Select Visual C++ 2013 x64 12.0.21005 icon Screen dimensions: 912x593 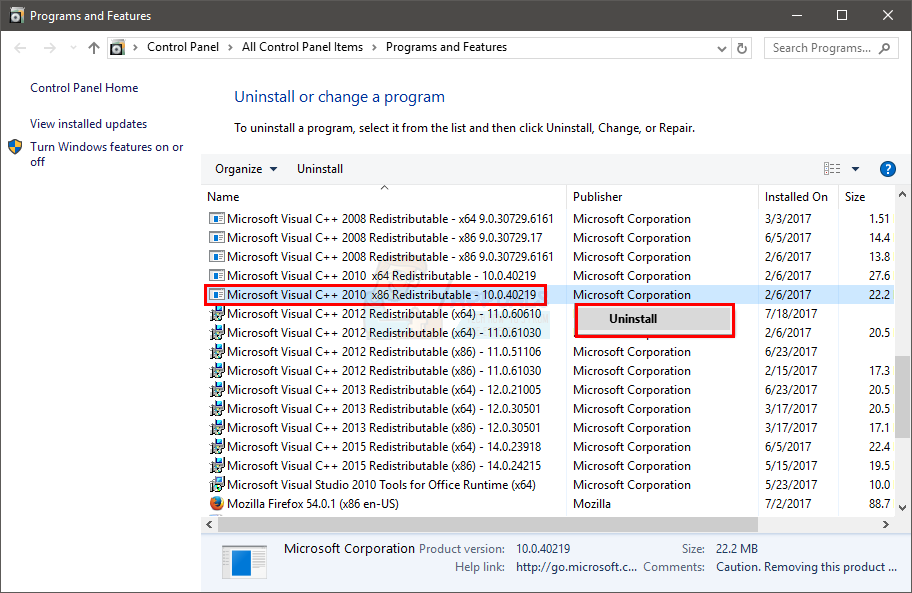pos(217,390)
